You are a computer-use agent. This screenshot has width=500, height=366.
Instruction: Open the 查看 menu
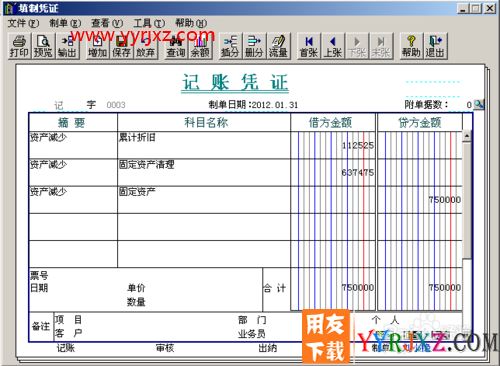coord(107,23)
